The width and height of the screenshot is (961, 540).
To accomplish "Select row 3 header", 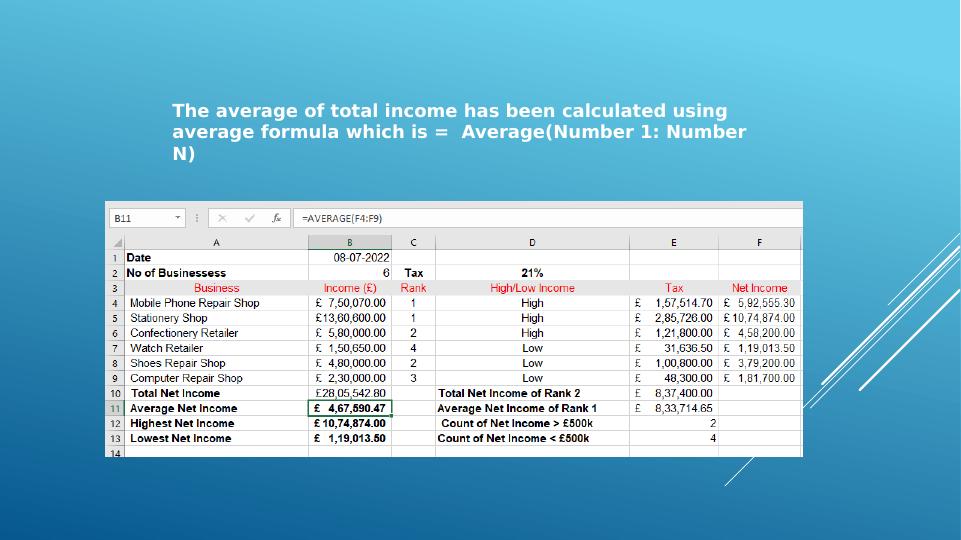I will click(115, 288).
